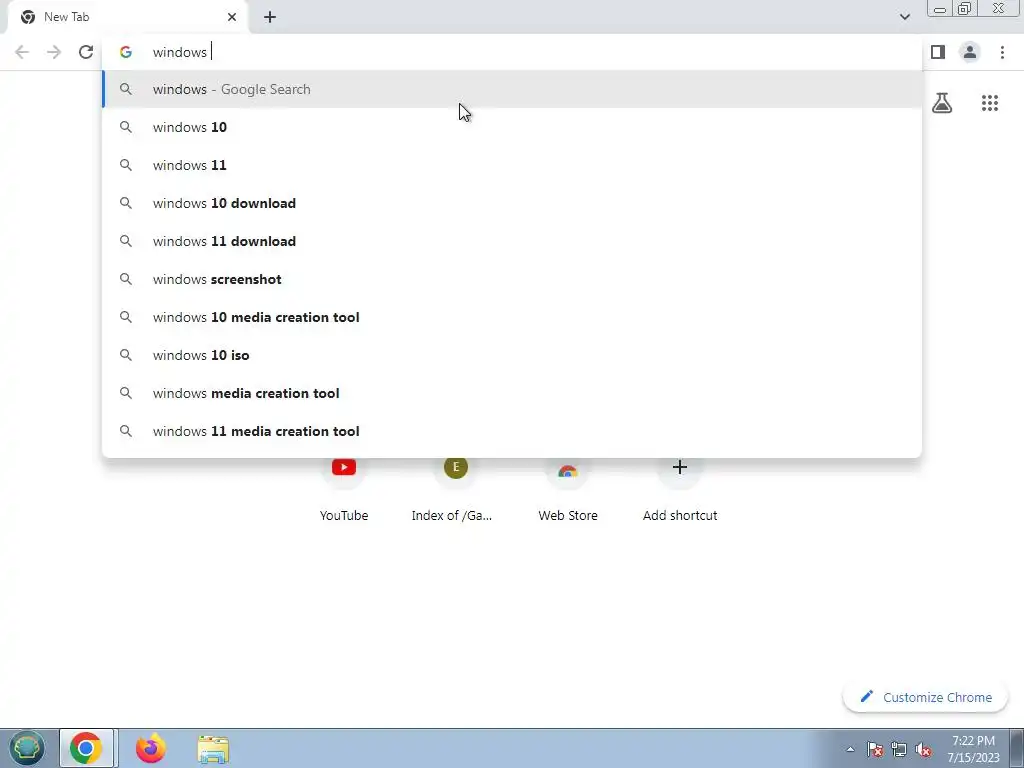Choose the 'windows 10' suggestion

coord(512,127)
